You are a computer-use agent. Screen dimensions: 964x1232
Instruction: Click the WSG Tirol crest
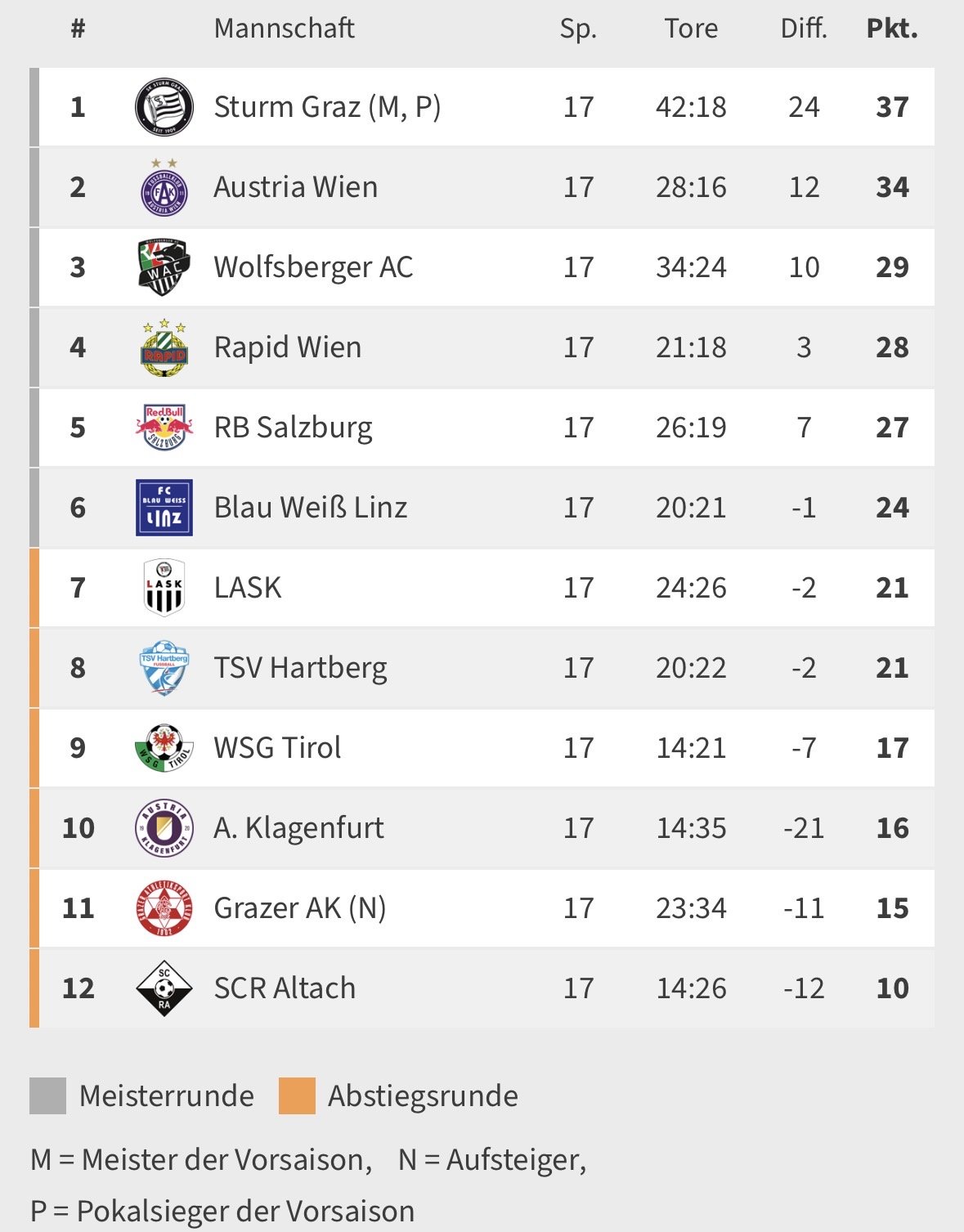click(x=164, y=748)
